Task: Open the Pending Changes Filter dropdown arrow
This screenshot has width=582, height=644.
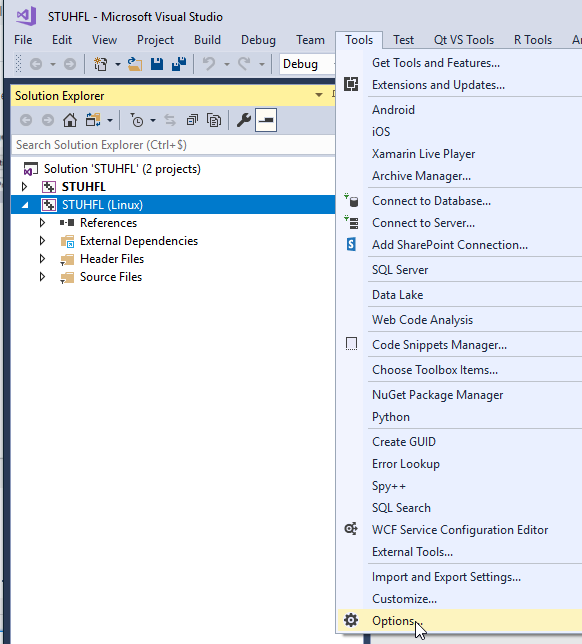Action: click(x=153, y=120)
